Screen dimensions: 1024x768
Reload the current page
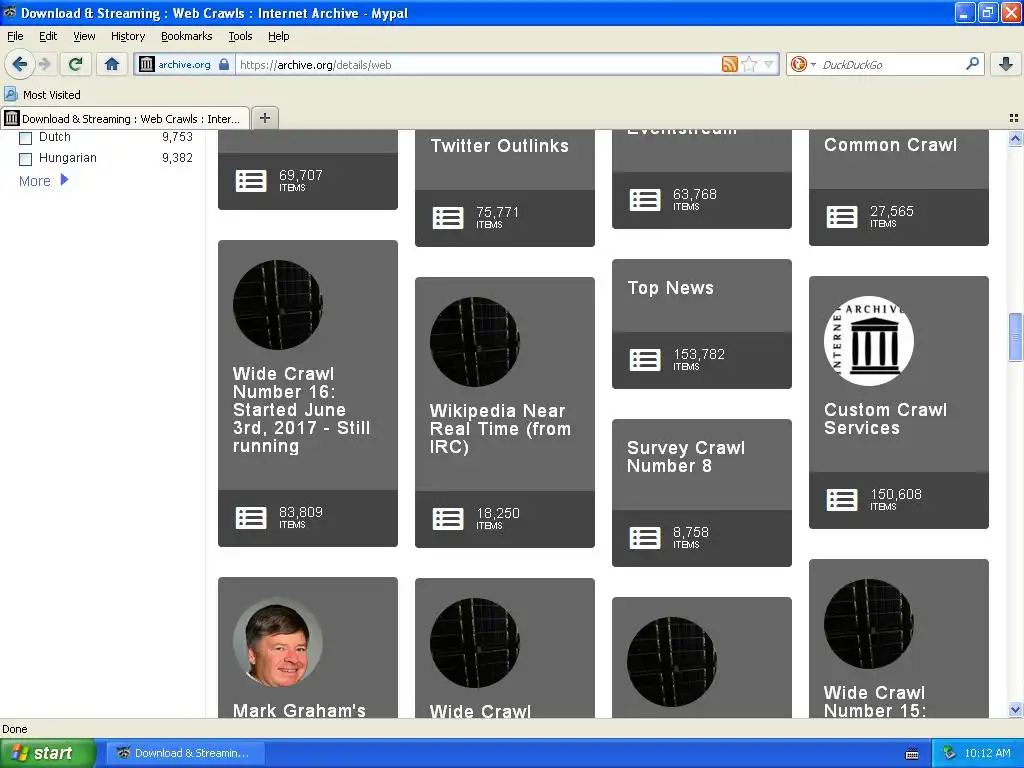(x=76, y=64)
